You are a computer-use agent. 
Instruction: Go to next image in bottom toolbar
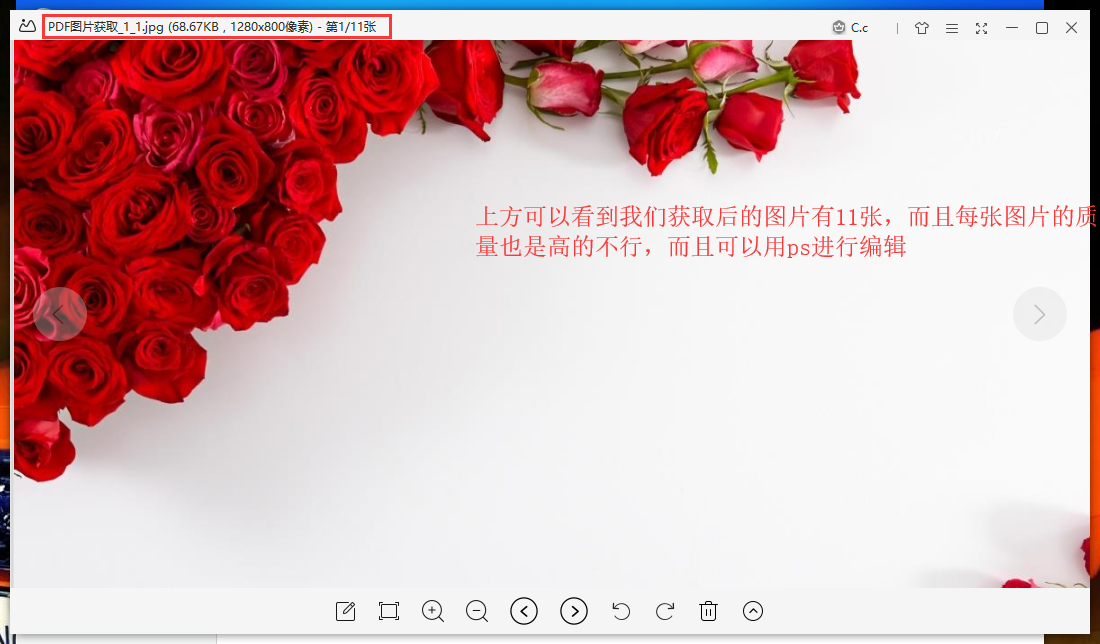click(x=574, y=611)
